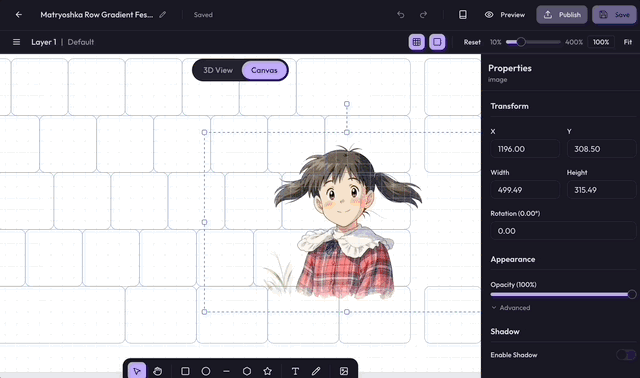Adjust the Opacity slider
Image resolution: width=640 pixels, height=378 pixels.
[563, 294]
